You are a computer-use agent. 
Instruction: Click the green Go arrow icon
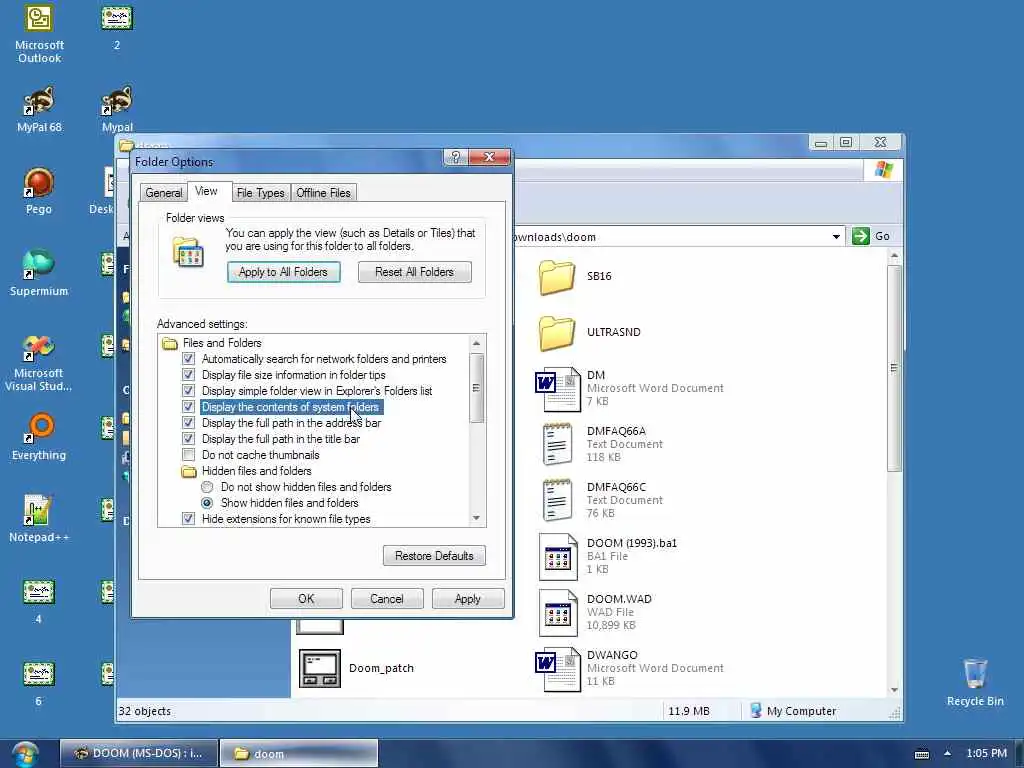[860, 236]
